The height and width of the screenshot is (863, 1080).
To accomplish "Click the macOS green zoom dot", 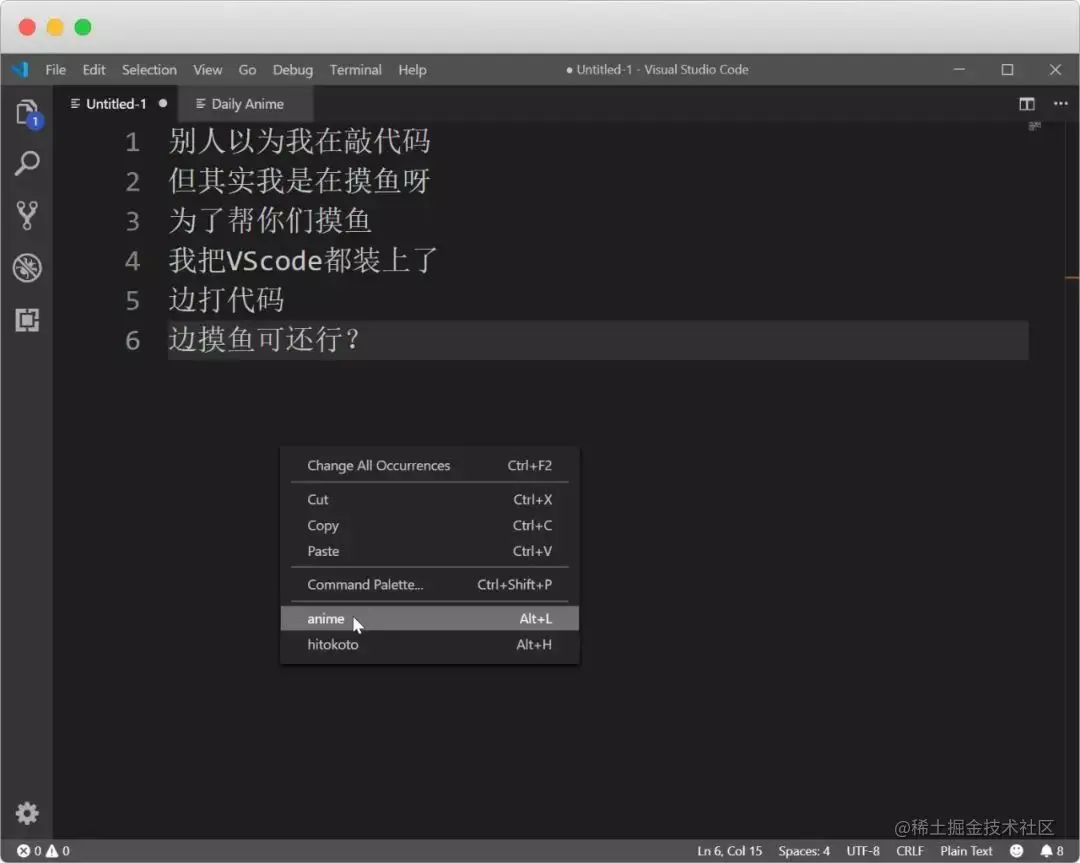I will [83, 27].
